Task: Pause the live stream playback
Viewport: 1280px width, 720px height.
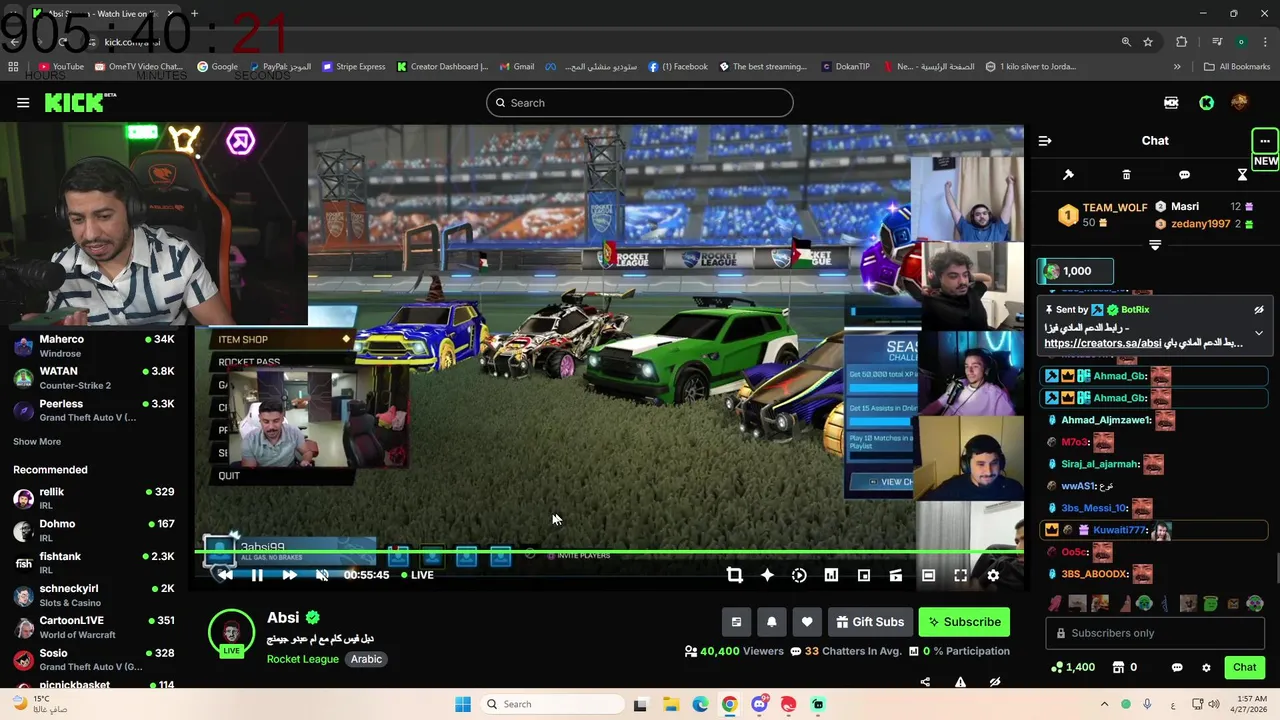Action: pyautogui.click(x=257, y=575)
